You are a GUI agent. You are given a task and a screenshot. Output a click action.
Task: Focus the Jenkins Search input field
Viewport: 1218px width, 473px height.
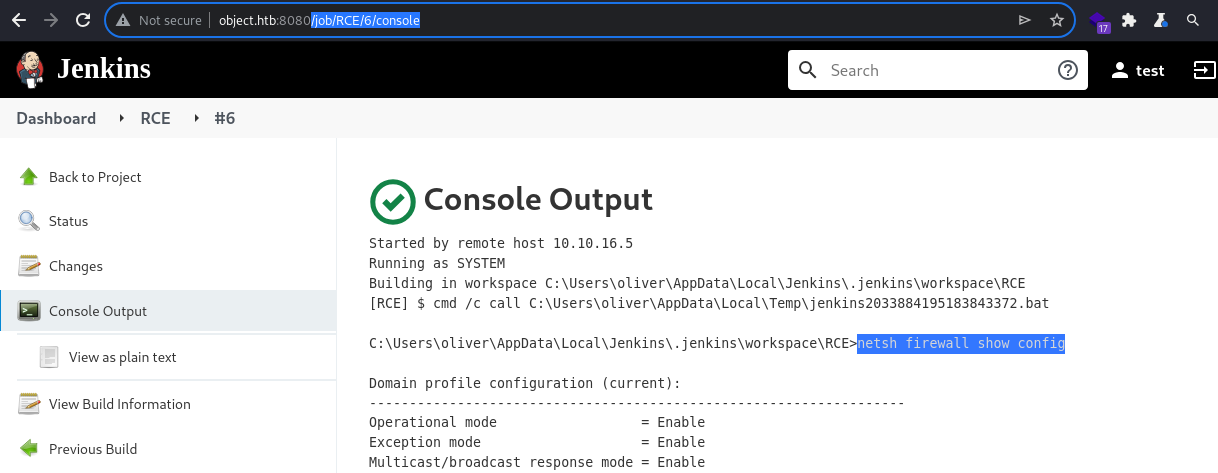935,70
